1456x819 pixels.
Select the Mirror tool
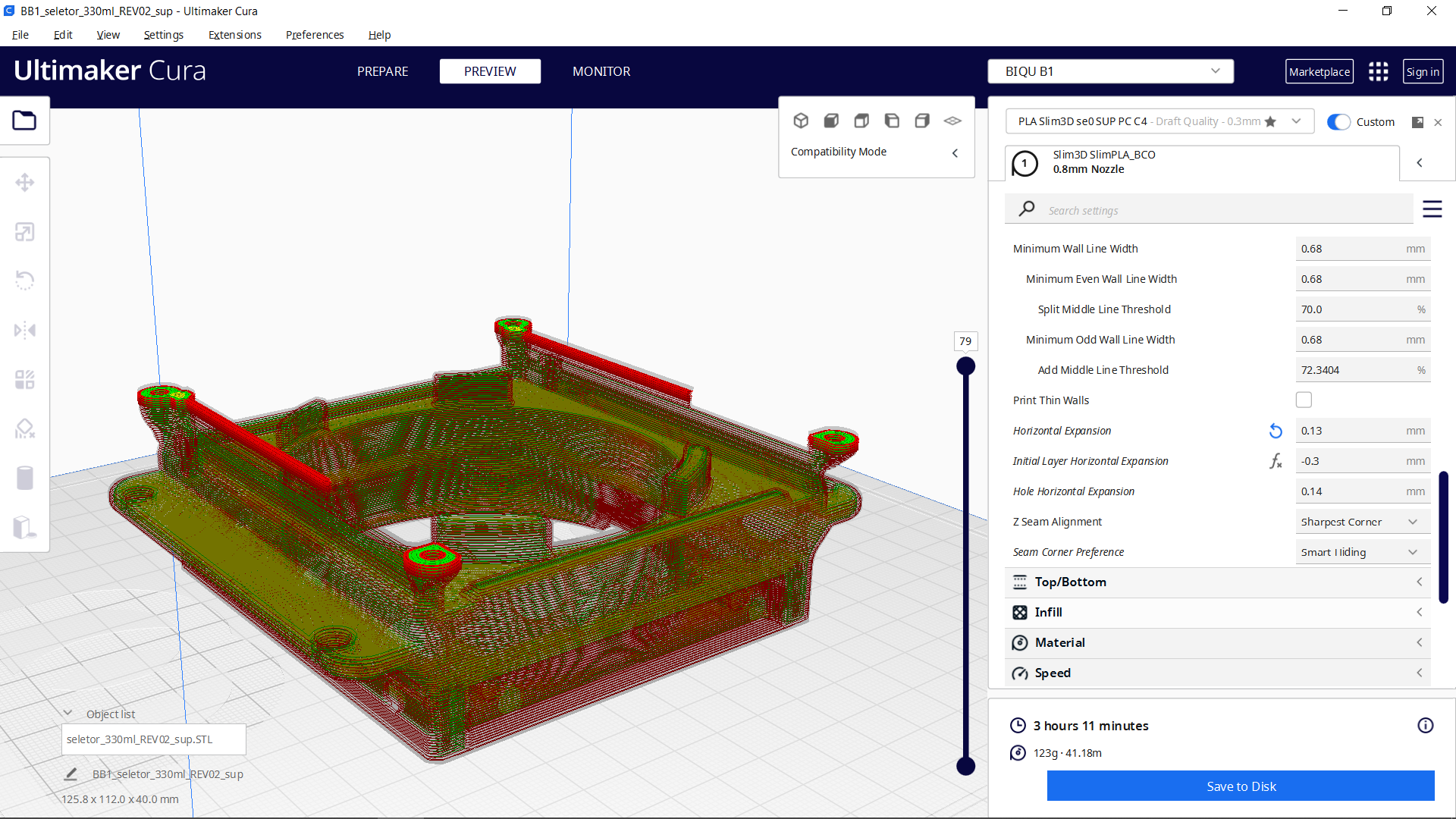(x=24, y=330)
